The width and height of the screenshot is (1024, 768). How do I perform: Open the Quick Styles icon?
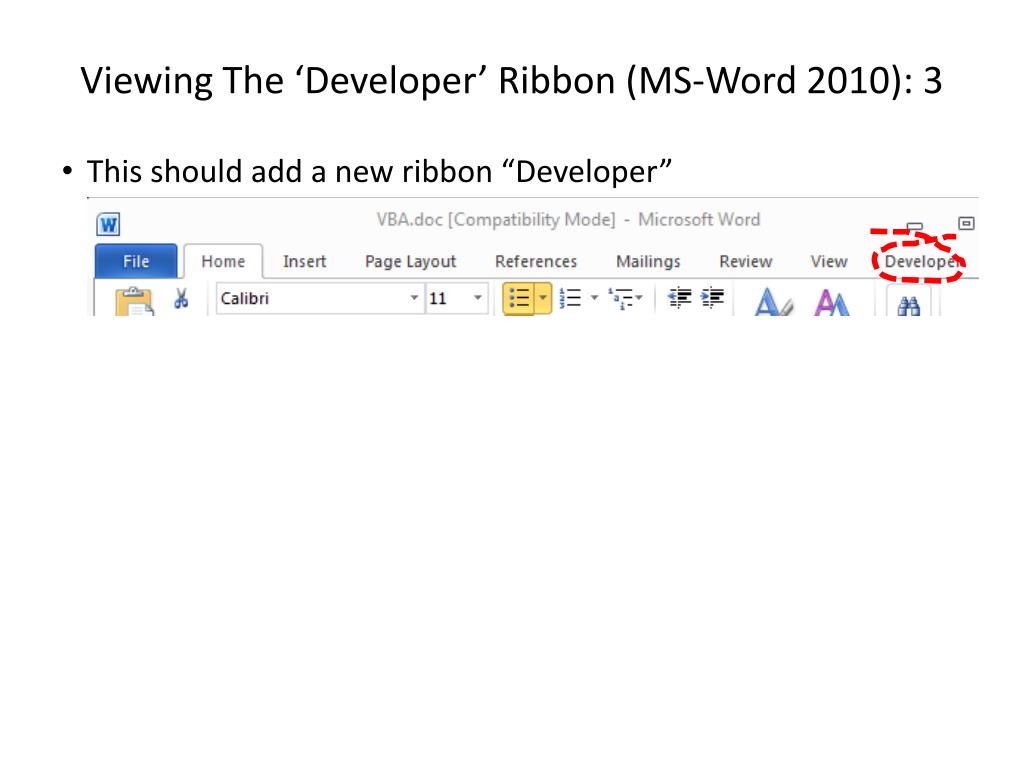click(773, 302)
